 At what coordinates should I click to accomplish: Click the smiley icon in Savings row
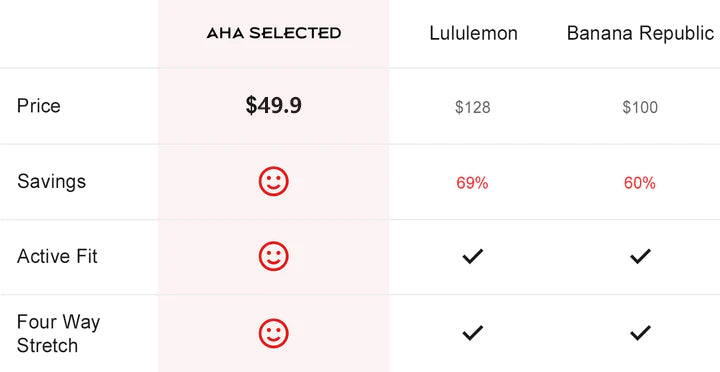point(274,181)
